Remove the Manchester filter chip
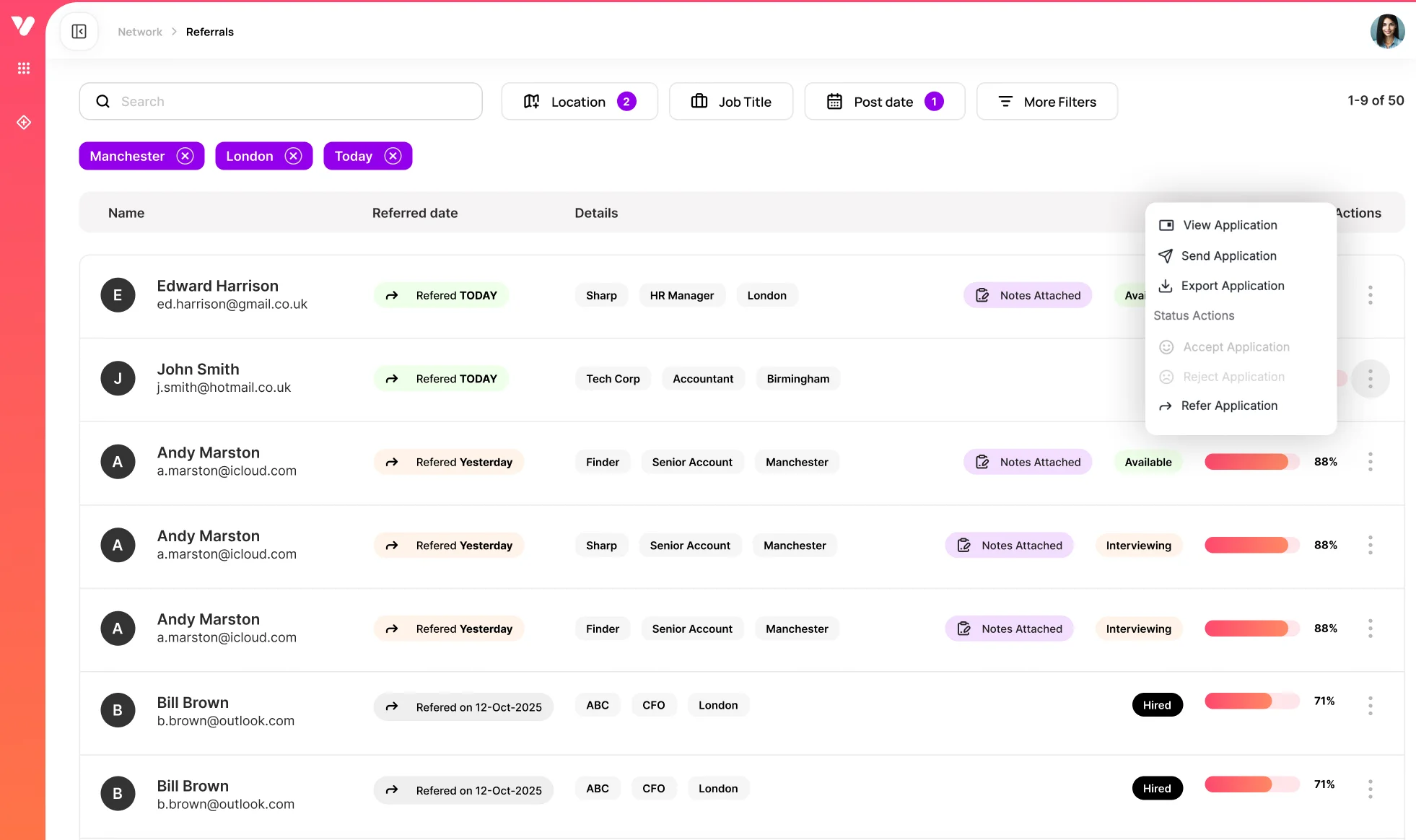The height and width of the screenshot is (840, 1416). point(185,156)
